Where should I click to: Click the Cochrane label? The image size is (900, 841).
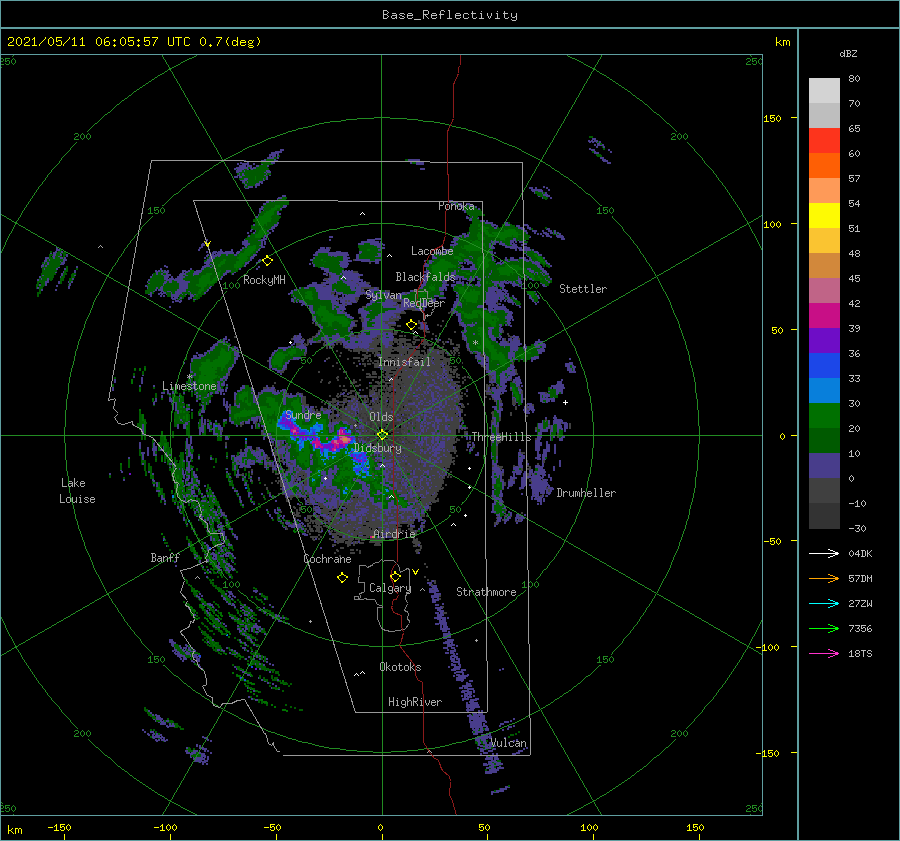click(x=327, y=559)
